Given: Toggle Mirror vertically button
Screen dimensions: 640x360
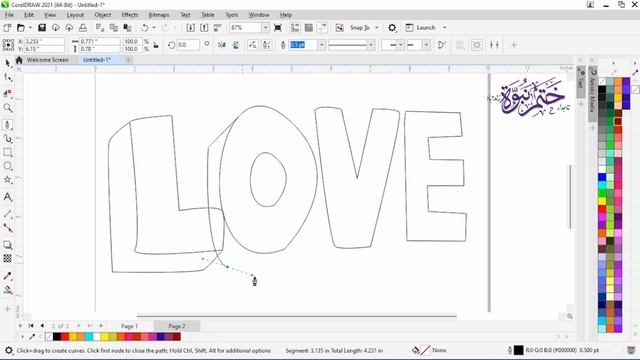Looking at the screenshot, I should (236, 45).
